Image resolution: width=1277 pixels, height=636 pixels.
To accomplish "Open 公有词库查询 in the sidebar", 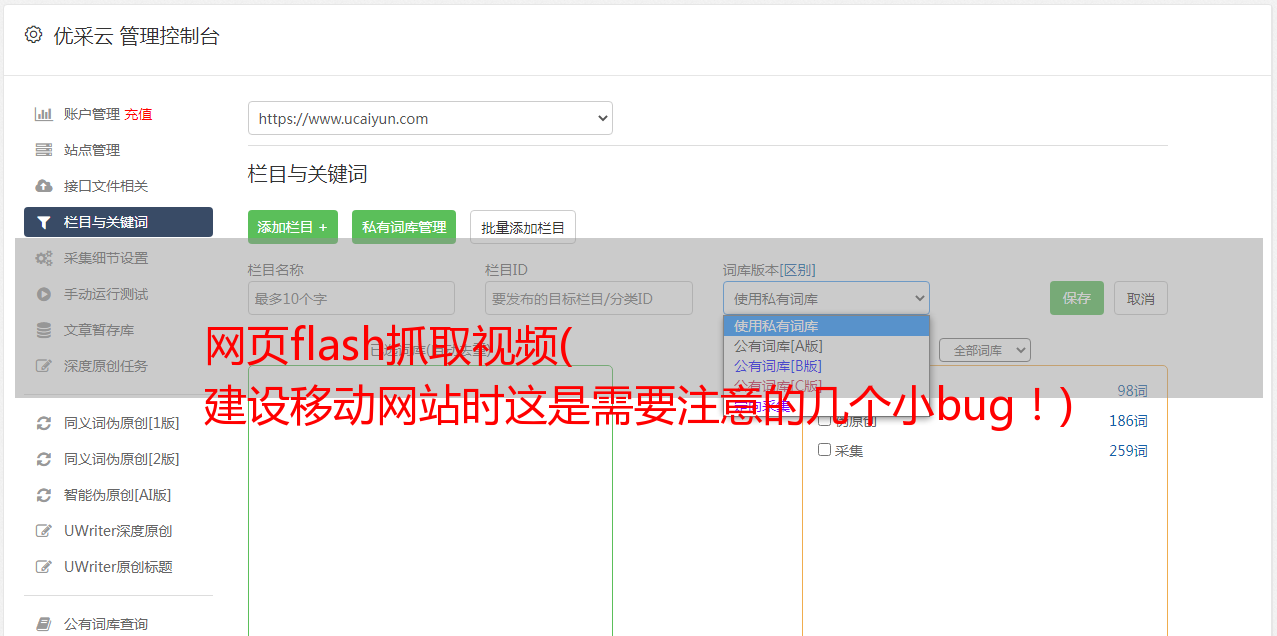I will (x=106, y=624).
